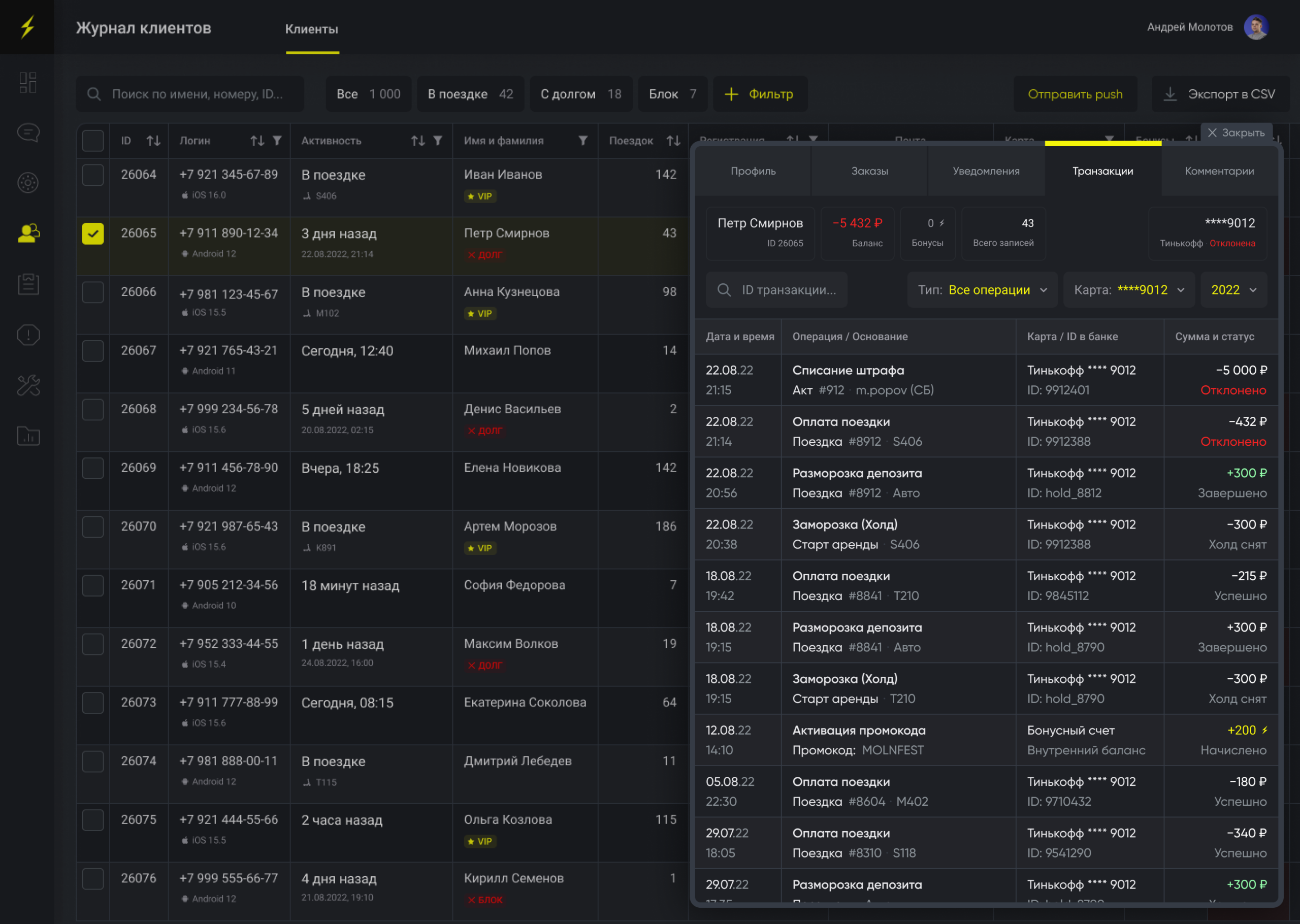Filter the Логин column
The height and width of the screenshot is (924, 1300).
277,141
